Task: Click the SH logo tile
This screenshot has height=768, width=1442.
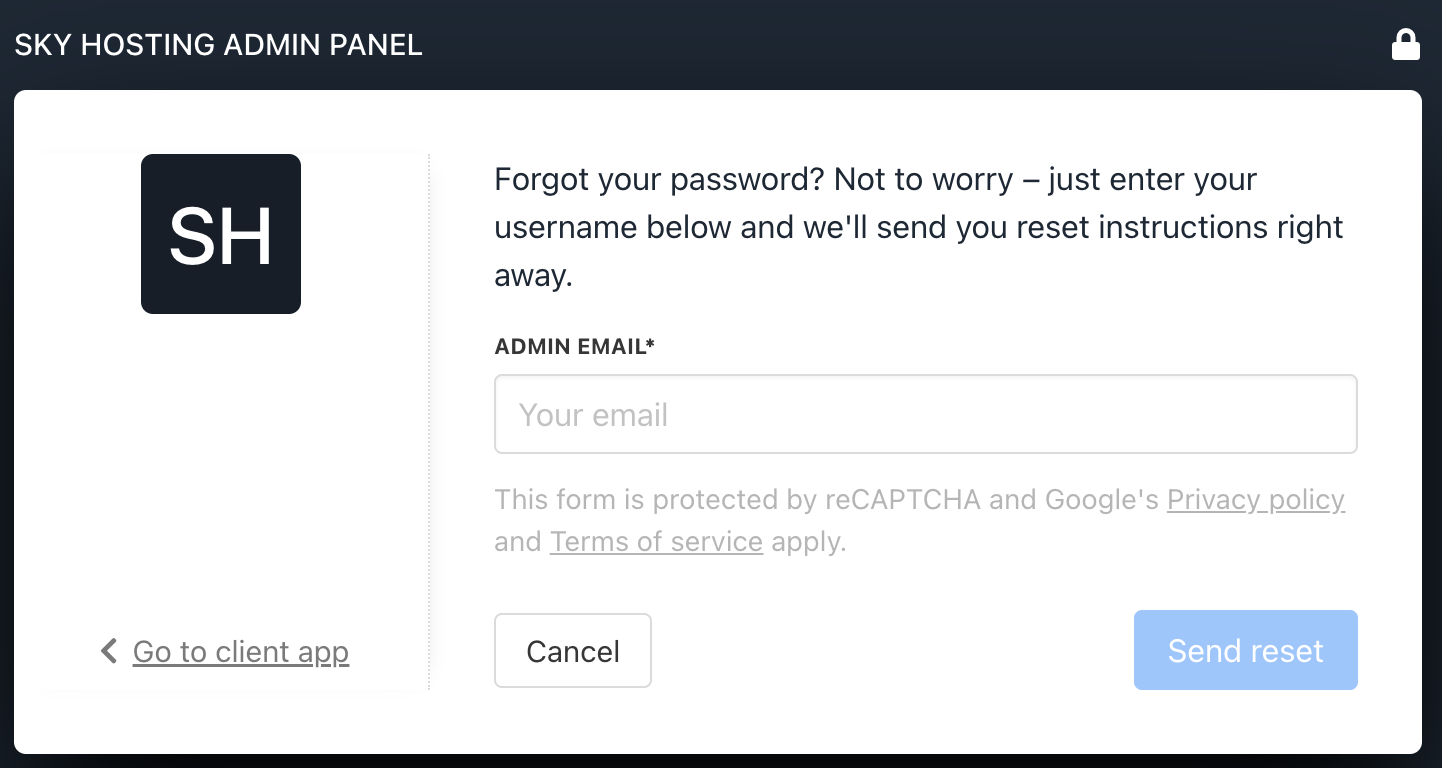Action: (x=221, y=234)
